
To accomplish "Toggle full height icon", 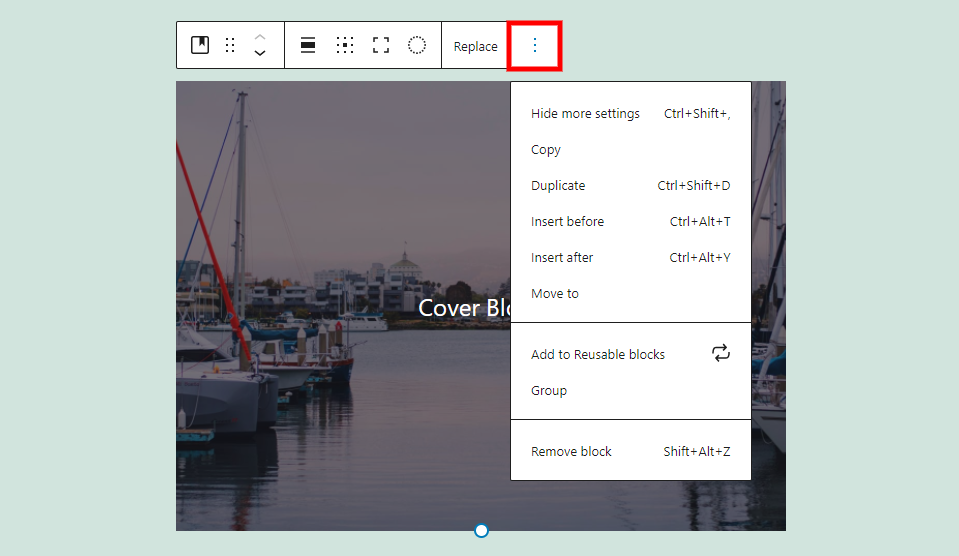I will point(381,45).
